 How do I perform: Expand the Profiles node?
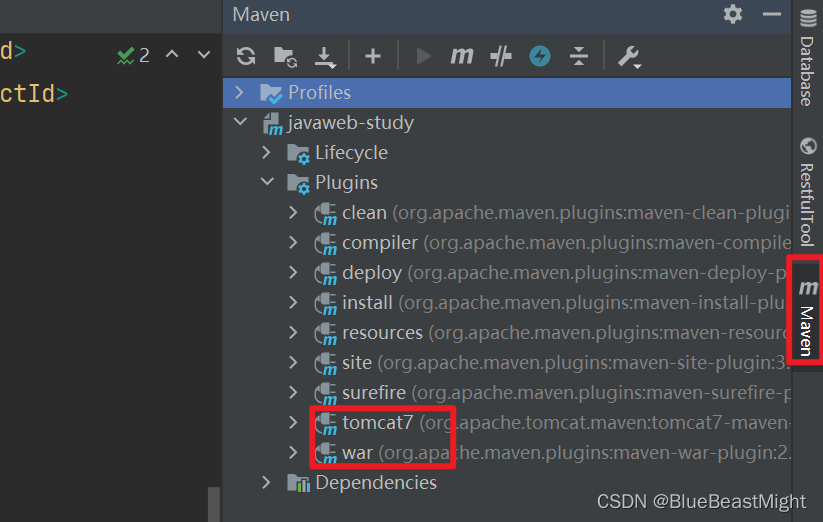click(239, 92)
